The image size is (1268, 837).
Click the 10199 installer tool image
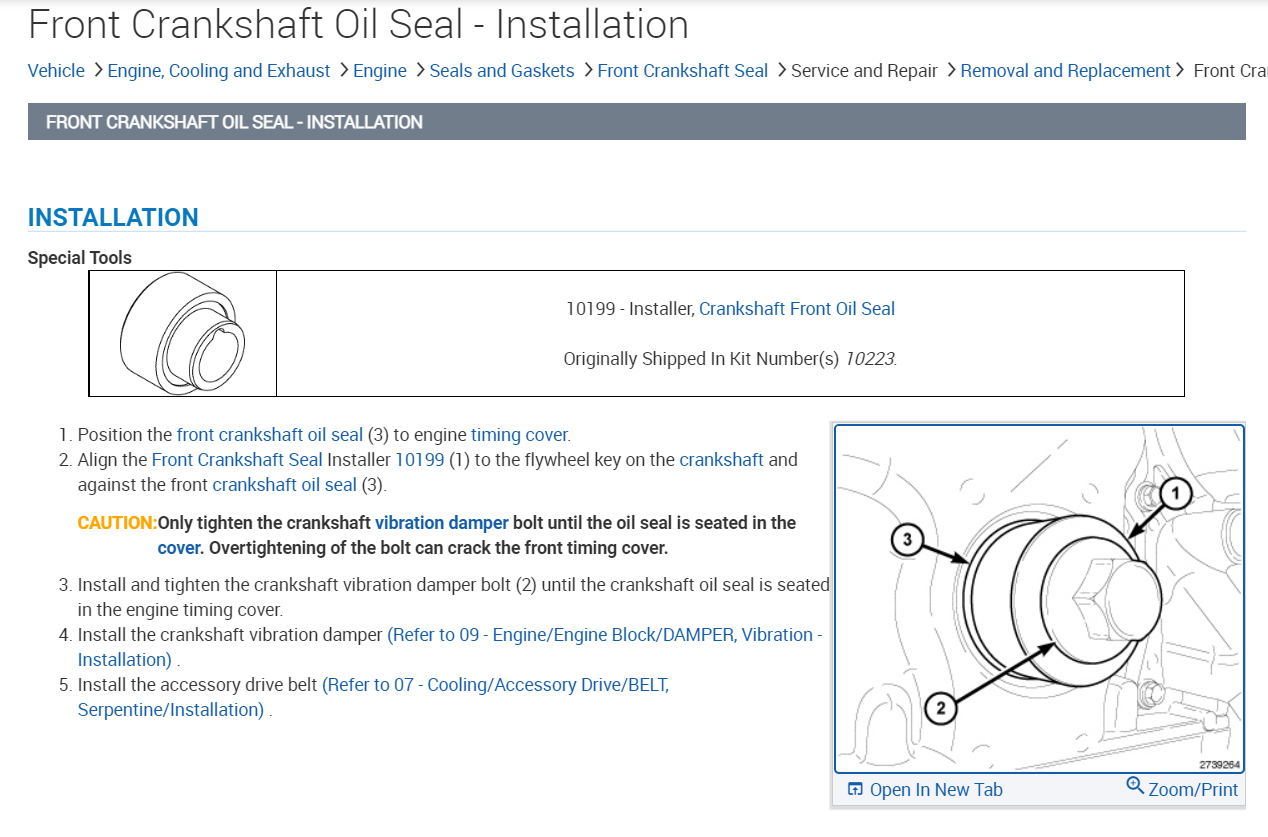point(183,333)
